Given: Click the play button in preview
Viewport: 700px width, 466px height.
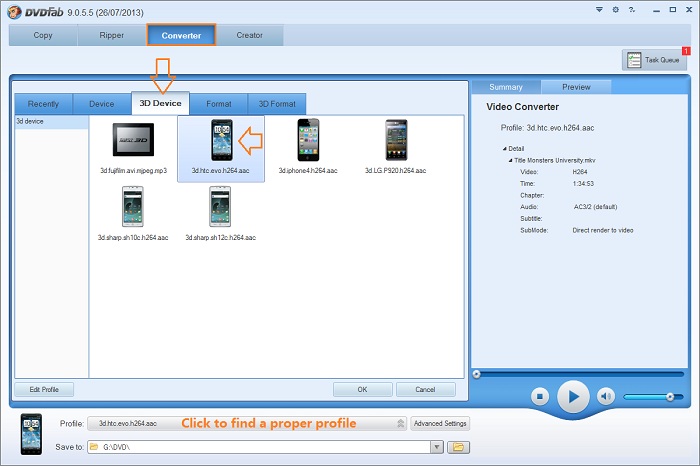Looking at the screenshot, I should [x=573, y=396].
